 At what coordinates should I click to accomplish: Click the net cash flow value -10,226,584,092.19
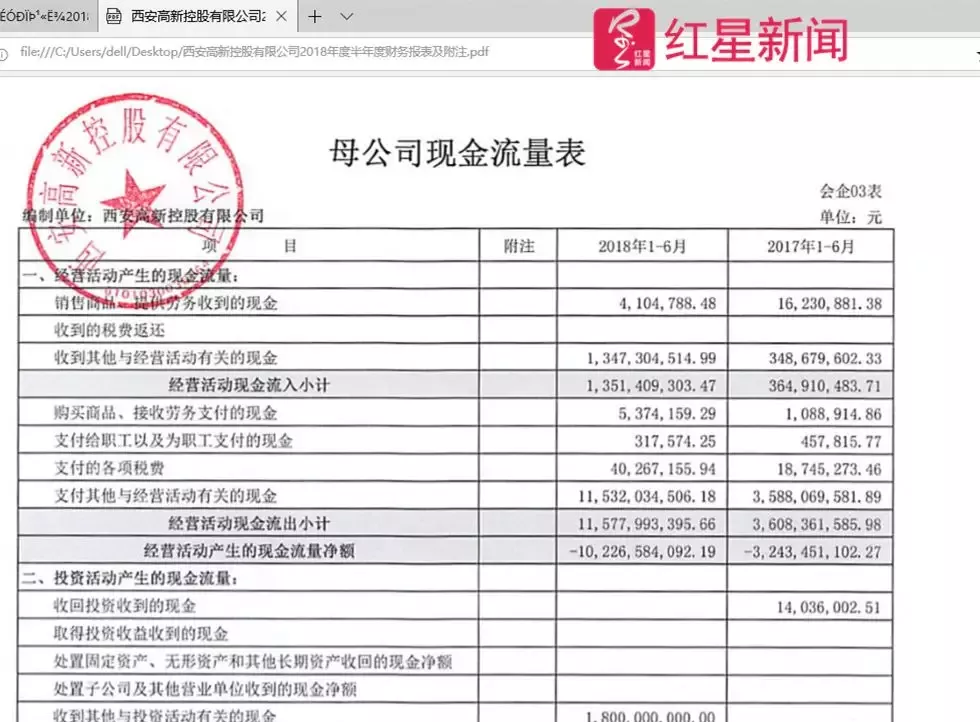pos(639,551)
